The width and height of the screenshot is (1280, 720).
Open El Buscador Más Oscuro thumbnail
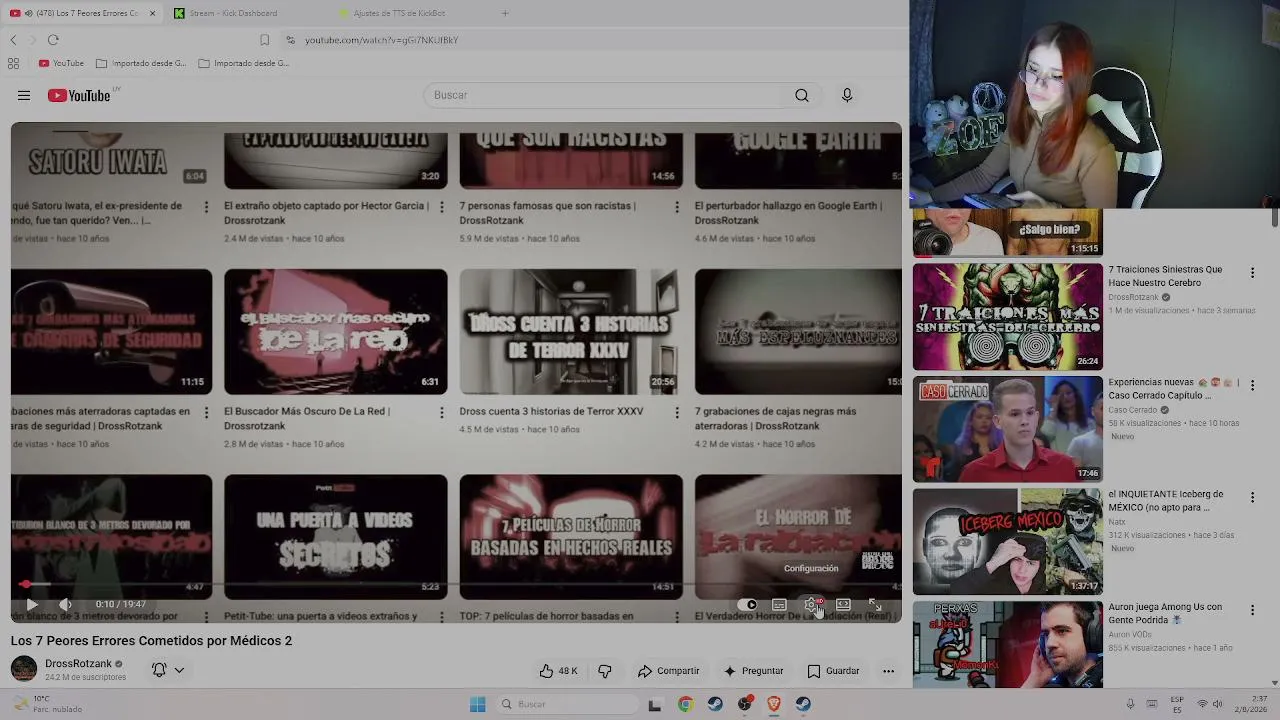tap(336, 332)
